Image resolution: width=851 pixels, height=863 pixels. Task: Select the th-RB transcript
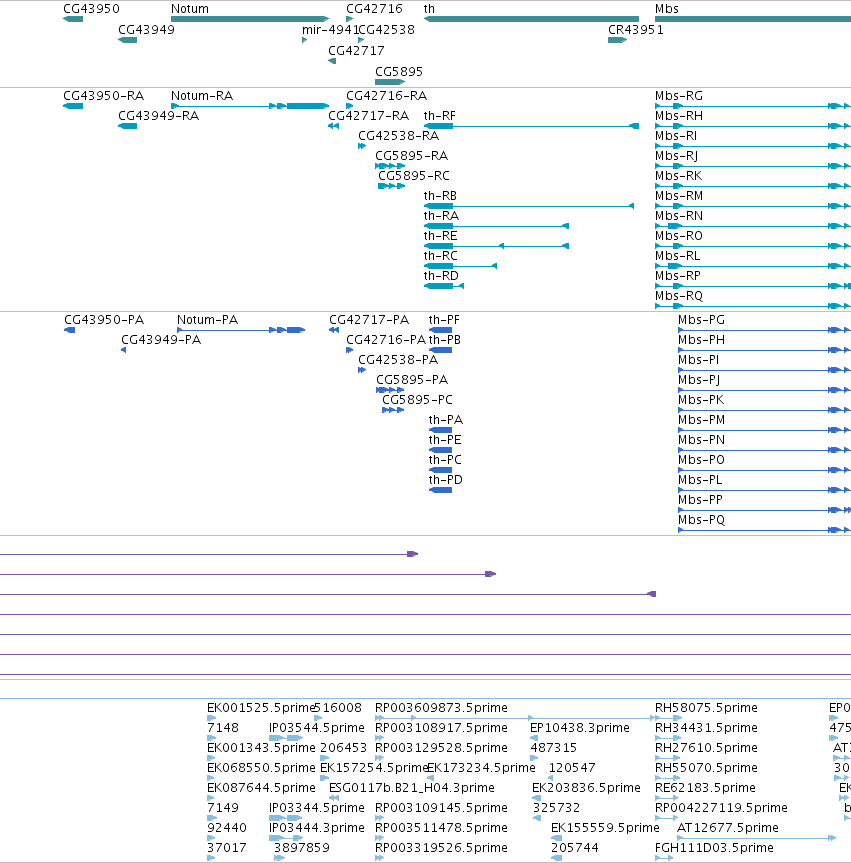pyautogui.click(x=528, y=206)
